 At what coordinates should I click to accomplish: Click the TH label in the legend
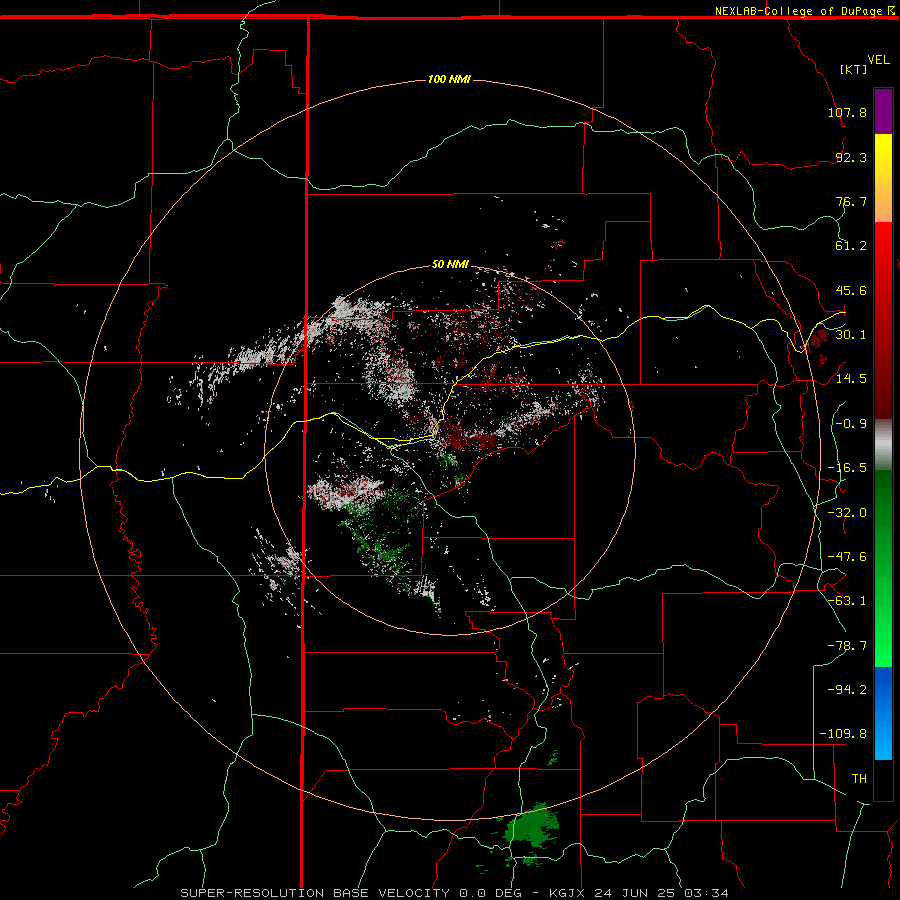(859, 779)
